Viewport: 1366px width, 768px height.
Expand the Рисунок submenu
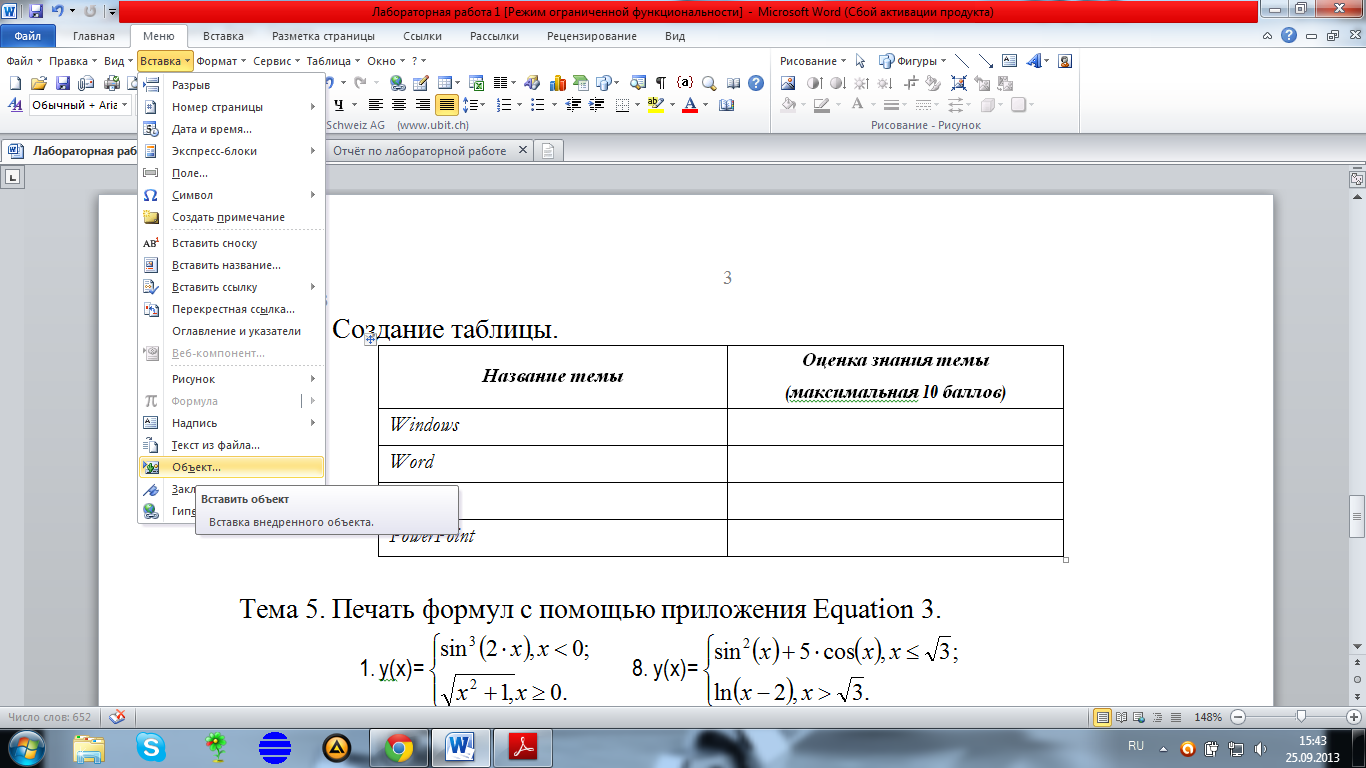click(x=232, y=379)
